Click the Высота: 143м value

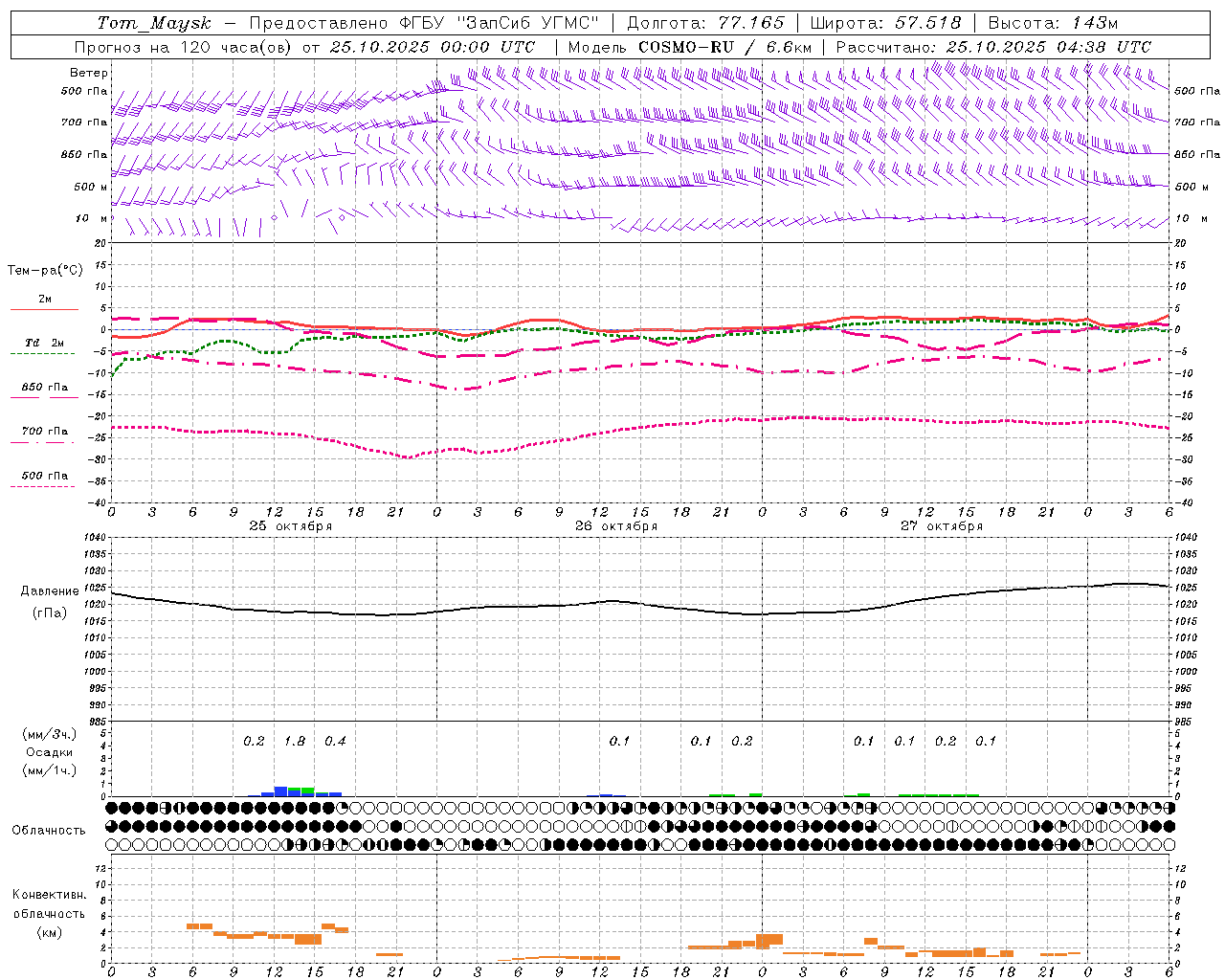pos(1053,23)
